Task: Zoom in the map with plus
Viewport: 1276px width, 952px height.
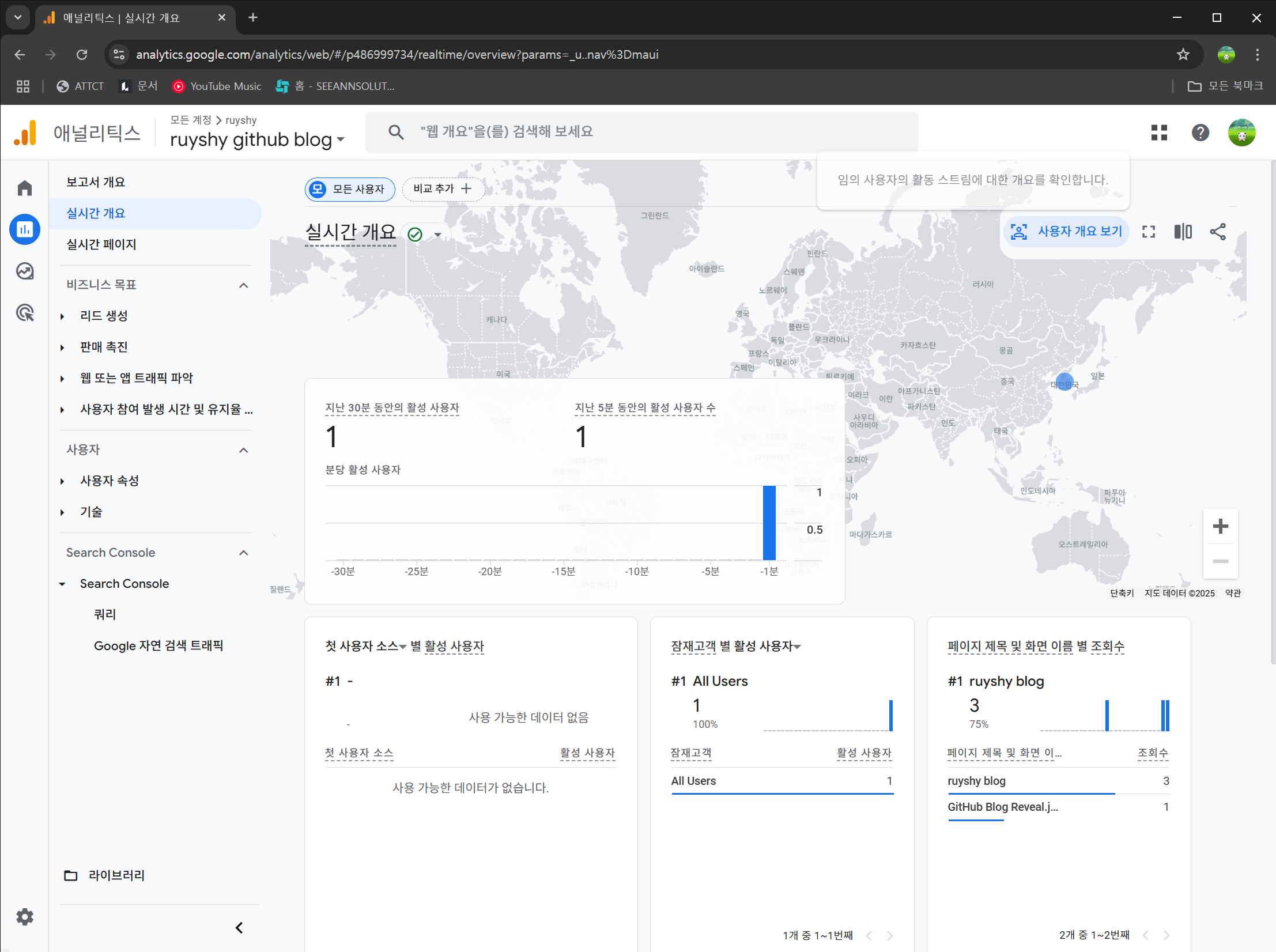Action: (1220, 526)
